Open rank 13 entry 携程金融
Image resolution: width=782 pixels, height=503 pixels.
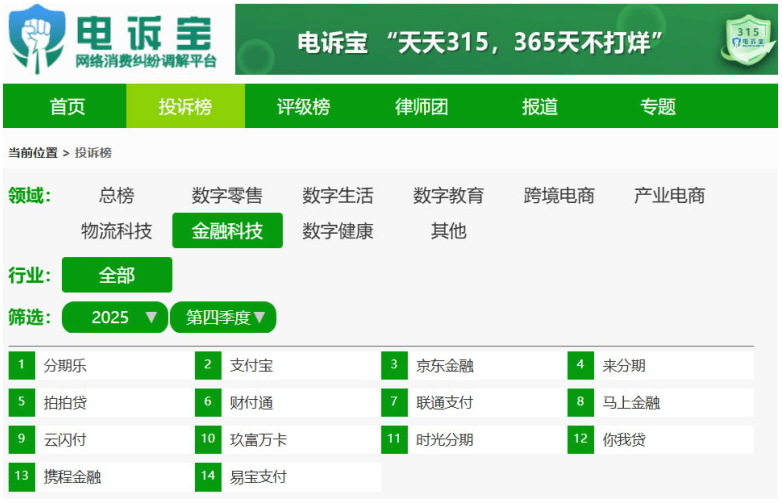101,477
